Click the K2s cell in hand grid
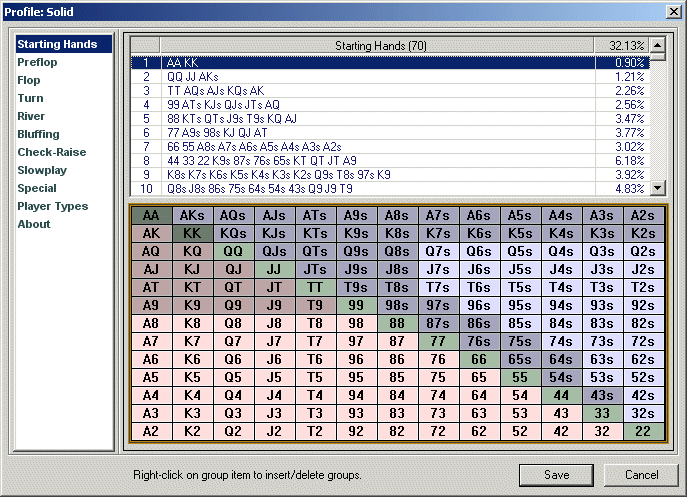 pos(643,234)
